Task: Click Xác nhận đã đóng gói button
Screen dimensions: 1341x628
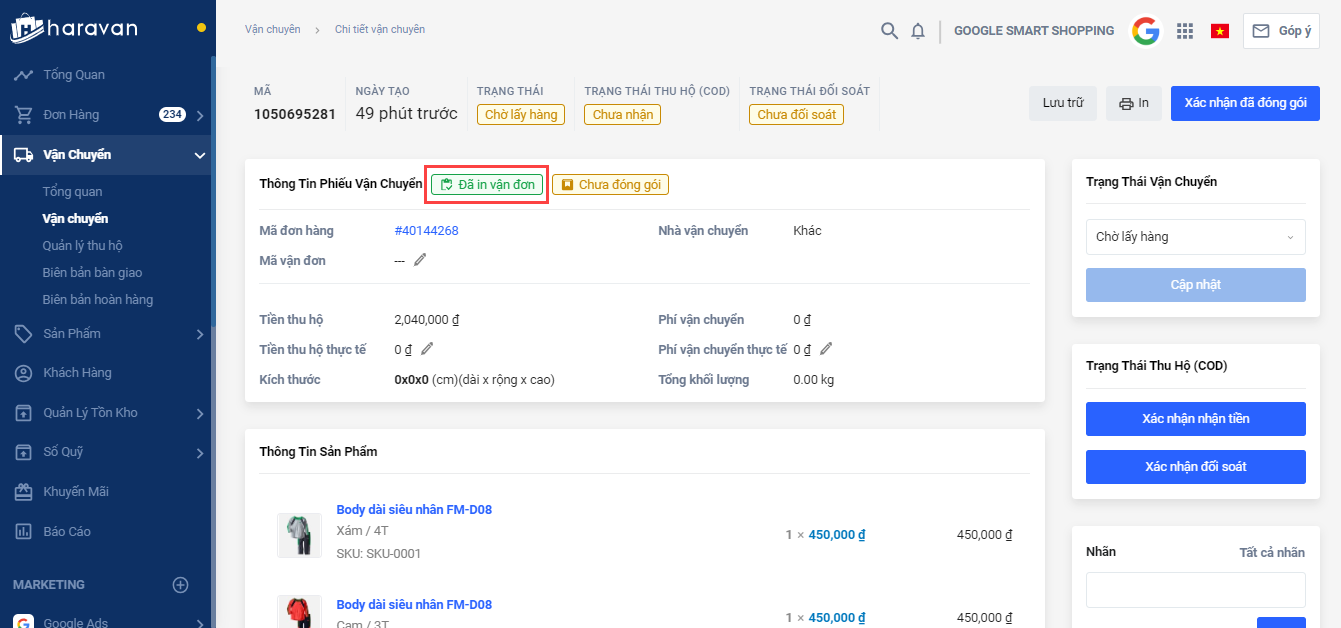Action: (1244, 103)
